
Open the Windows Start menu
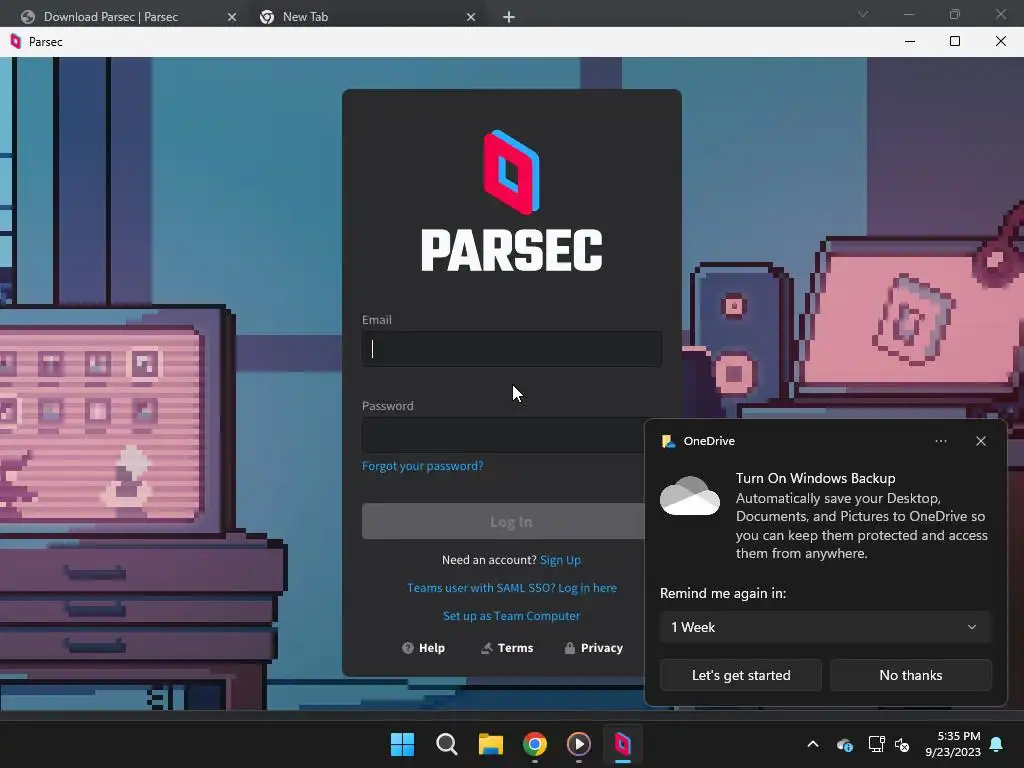[x=402, y=744]
